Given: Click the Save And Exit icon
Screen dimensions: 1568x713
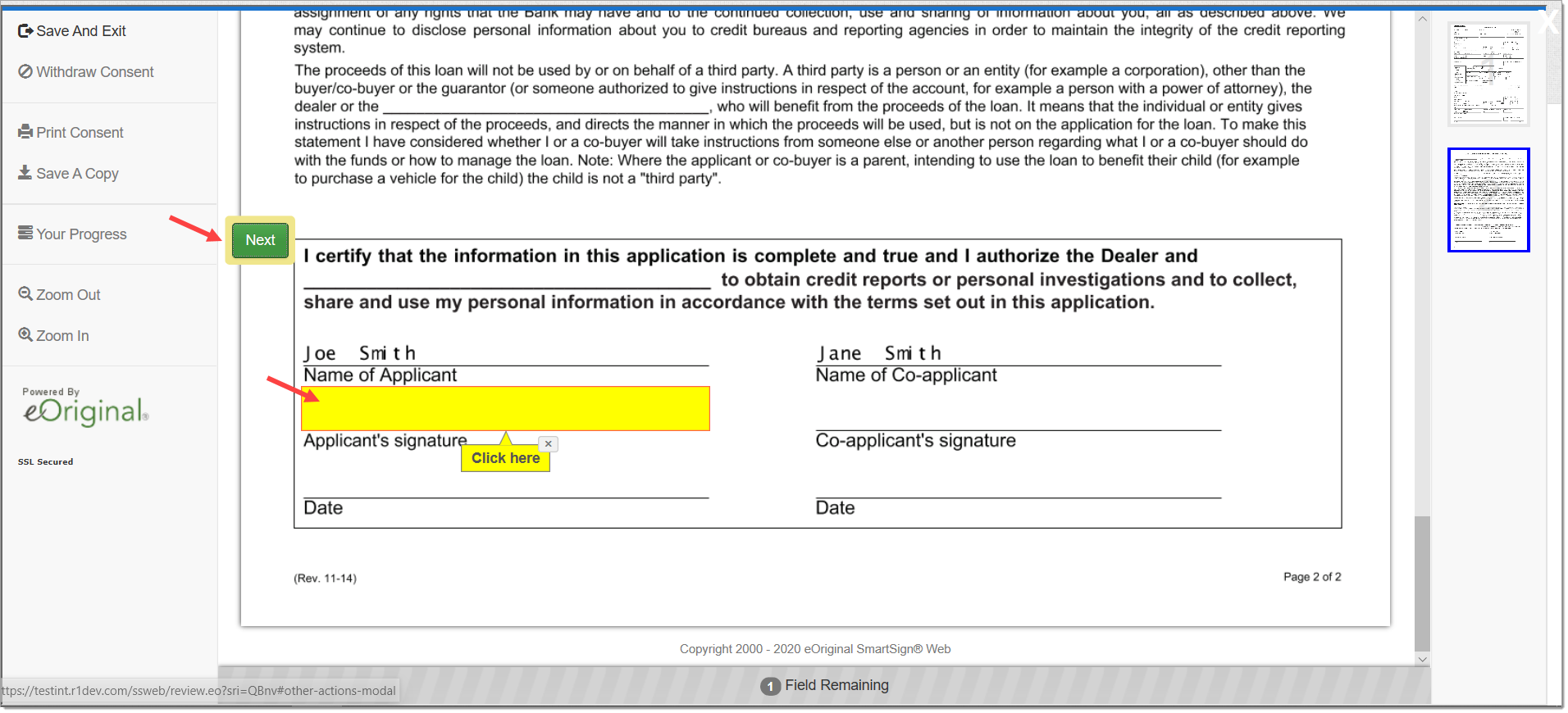Looking at the screenshot, I should coord(25,31).
